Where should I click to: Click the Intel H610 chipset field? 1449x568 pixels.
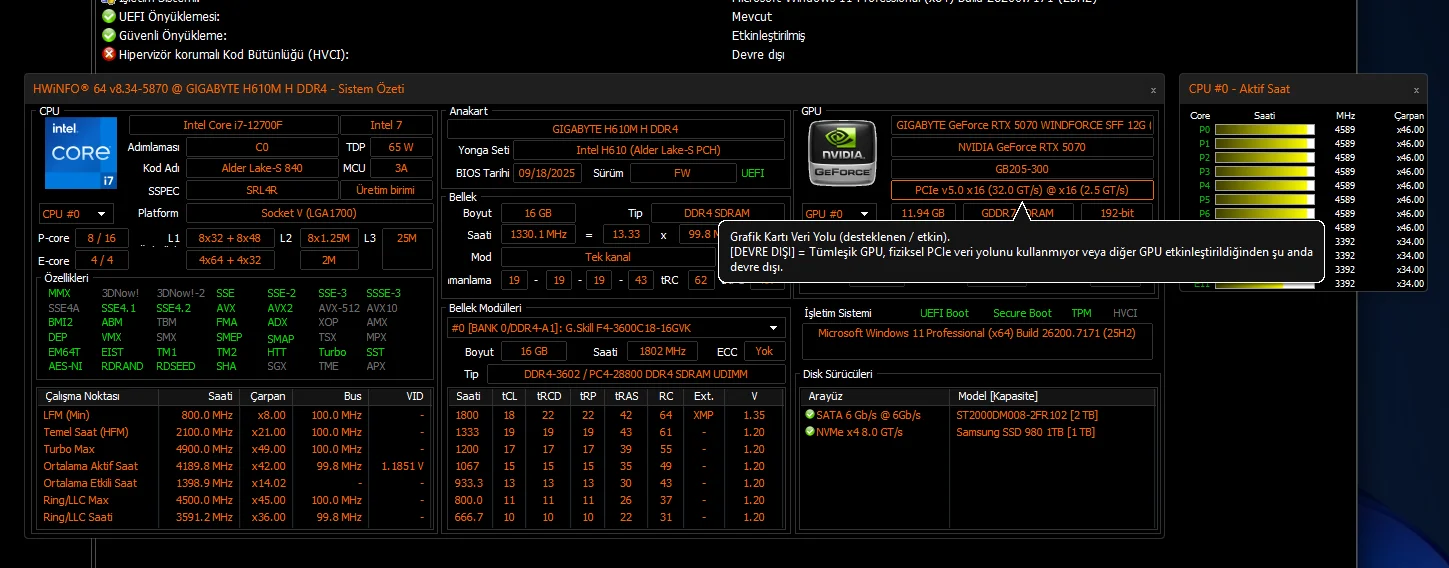(648, 150)
